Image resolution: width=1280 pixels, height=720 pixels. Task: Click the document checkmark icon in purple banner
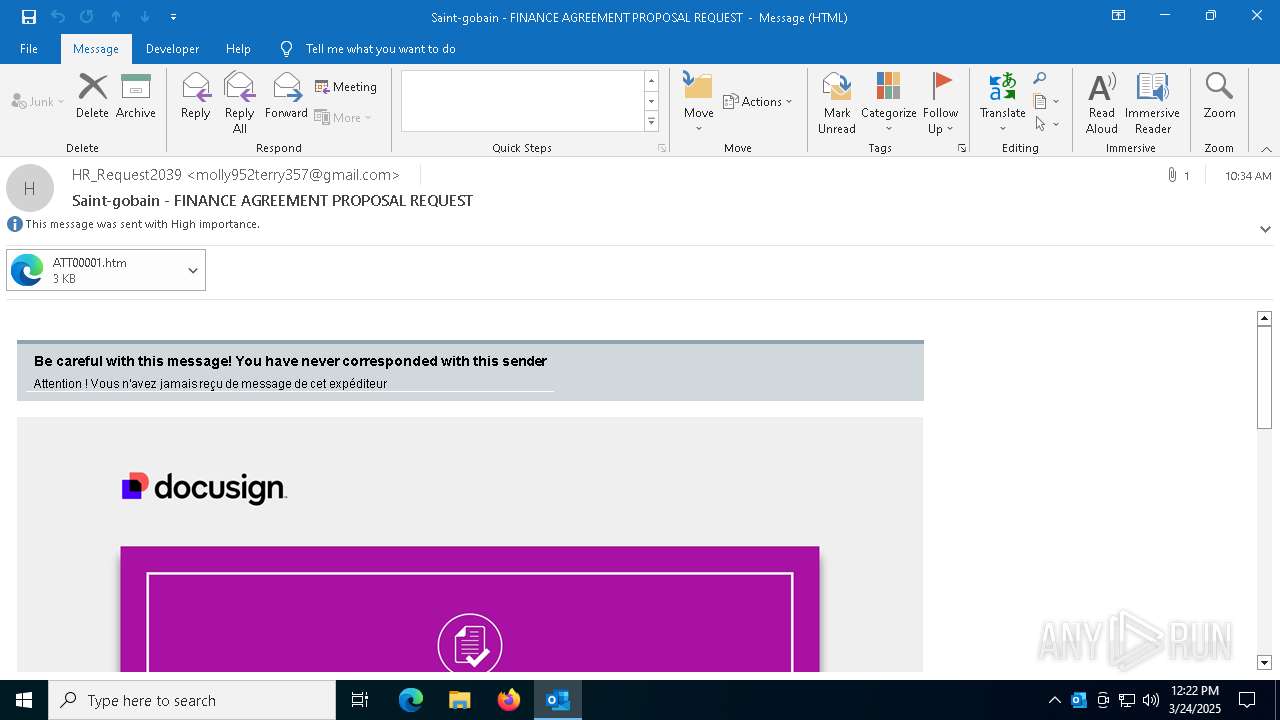coord(469,644)
